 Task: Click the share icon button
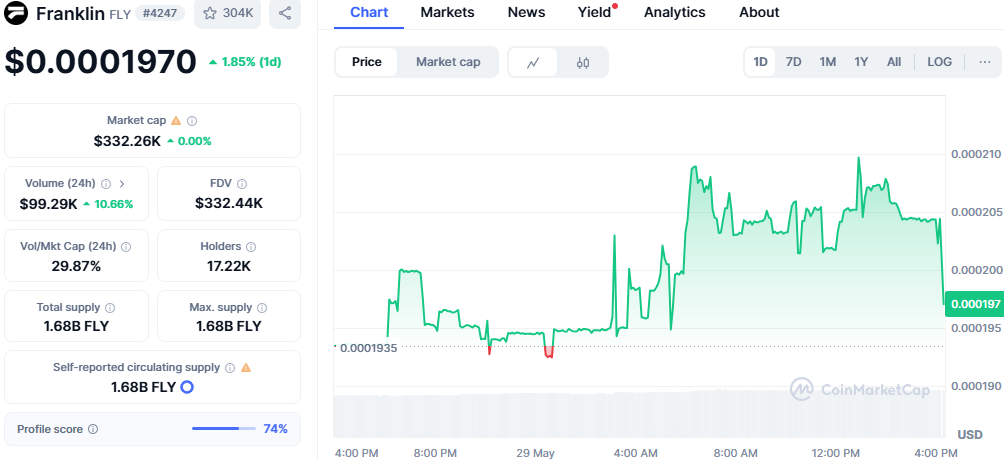coord(286,14)
